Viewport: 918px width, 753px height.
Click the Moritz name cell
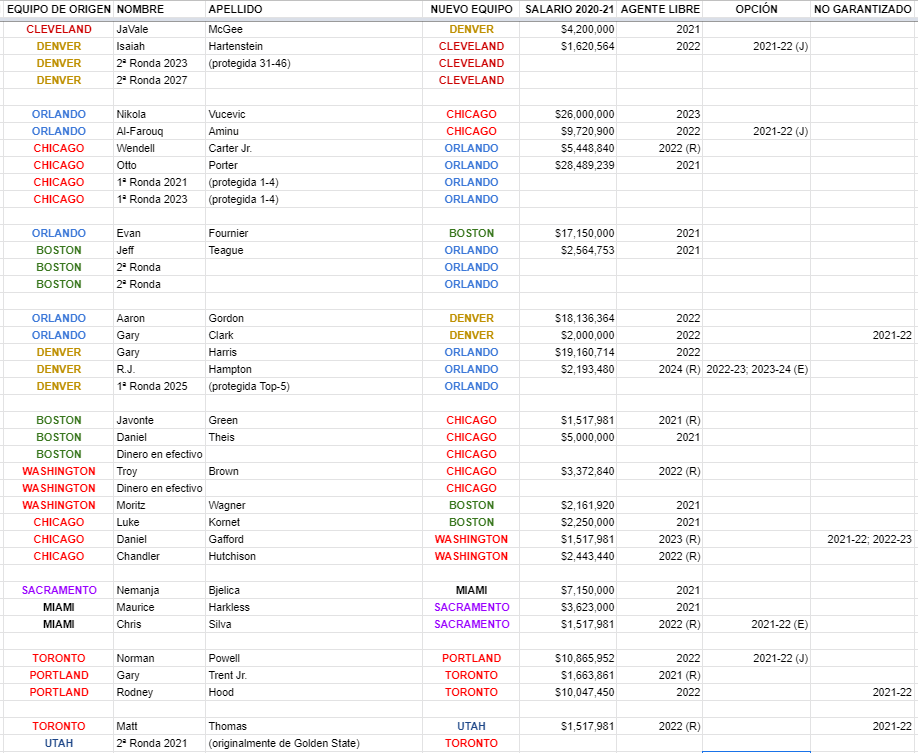tap(159, 505)
